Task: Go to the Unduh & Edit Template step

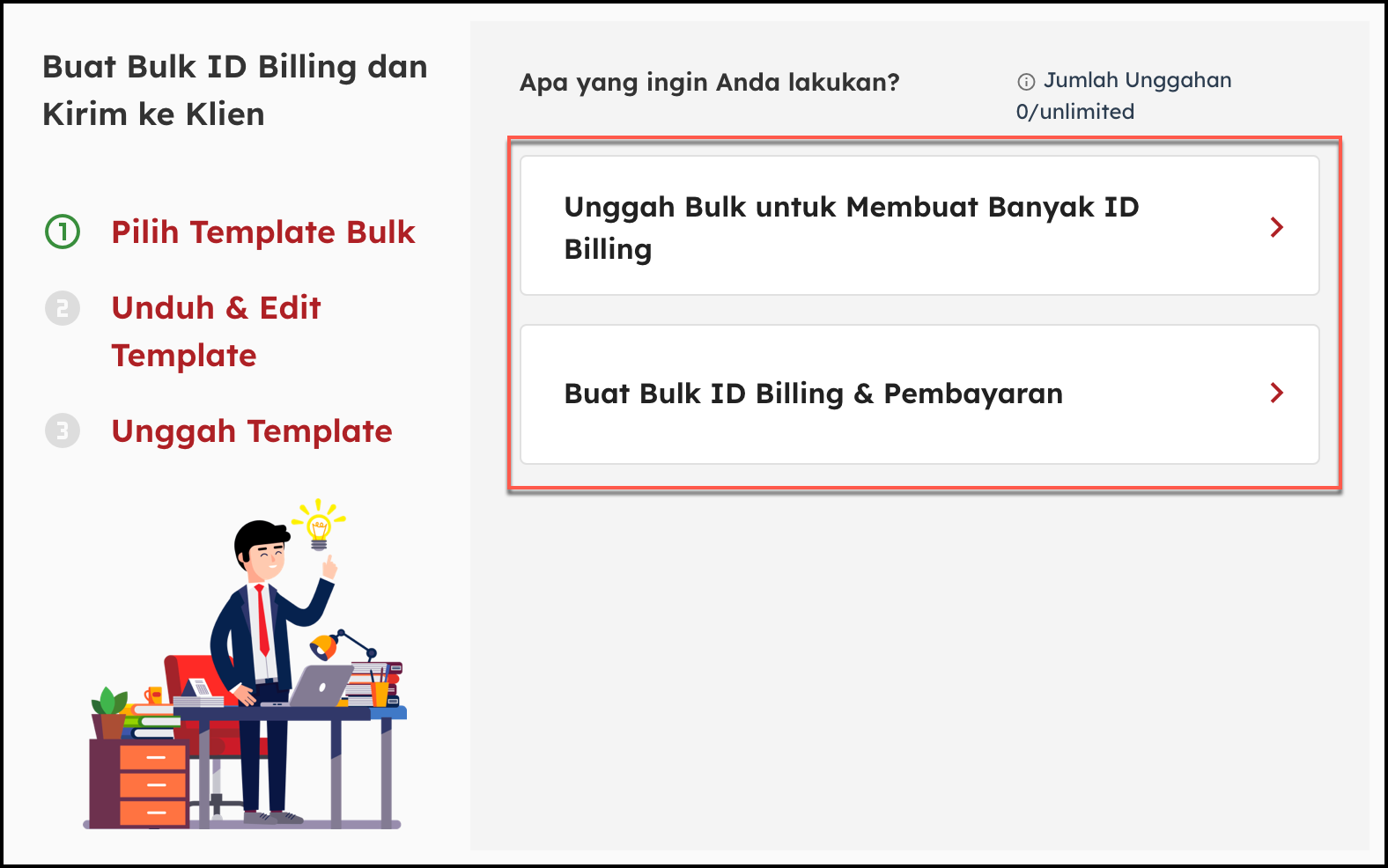Action: click(x=217, y=332)
